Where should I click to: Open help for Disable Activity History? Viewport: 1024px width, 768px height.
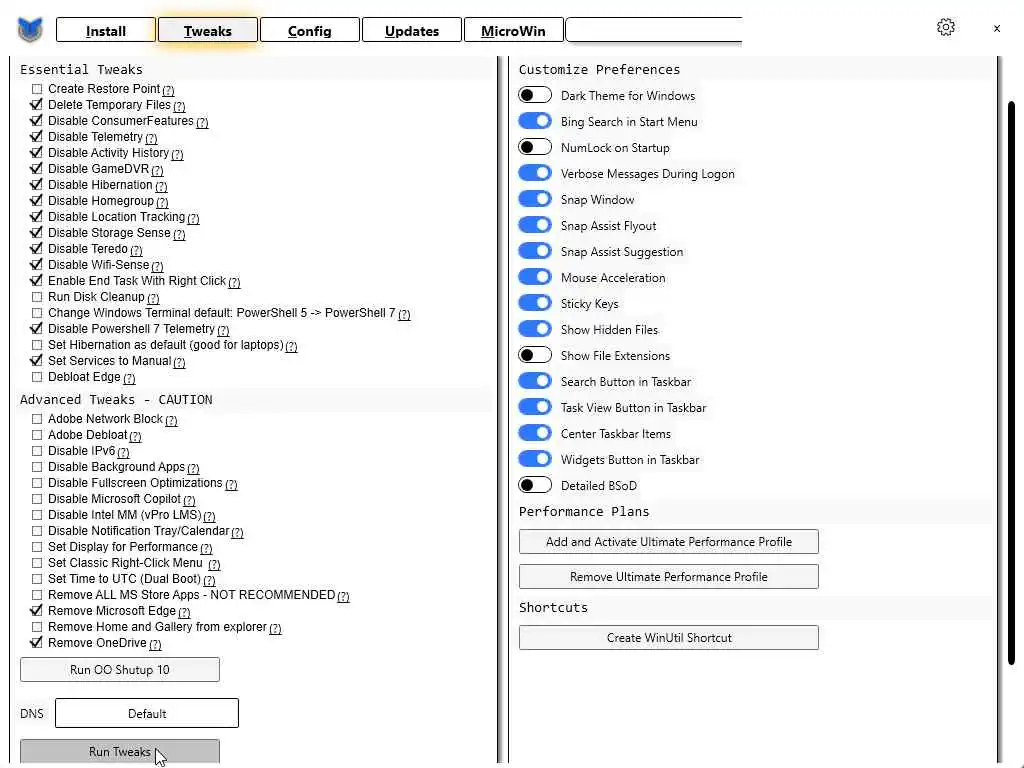[x=178, y=154]
